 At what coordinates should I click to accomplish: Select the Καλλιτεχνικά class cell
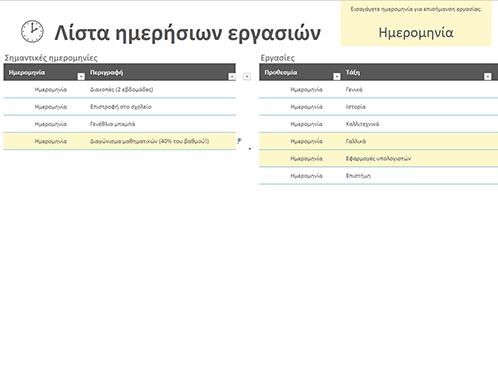[x=420, y=124]
